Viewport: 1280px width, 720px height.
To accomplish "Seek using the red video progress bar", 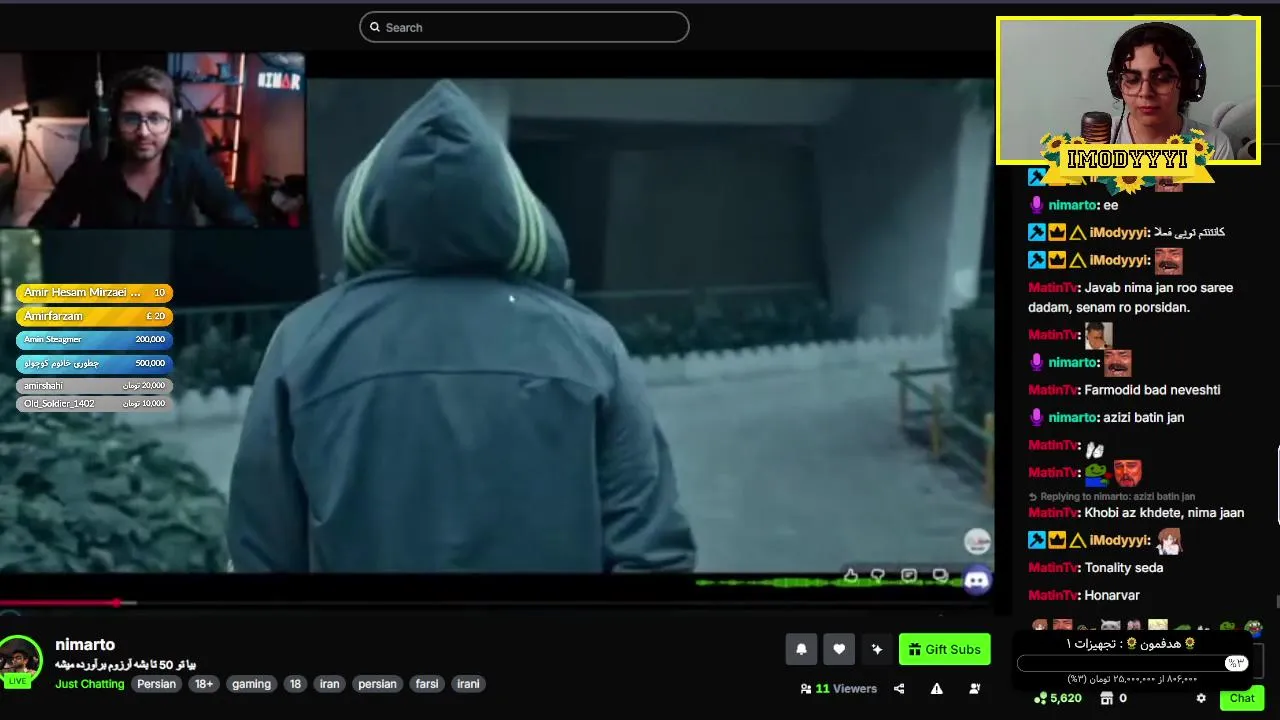I will click(x=60, y=602).
